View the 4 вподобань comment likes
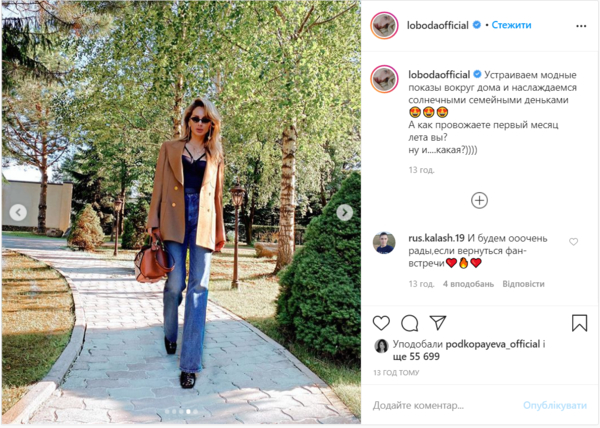The width and height of the screenshot is (600, 428). (x=468, y=284)
